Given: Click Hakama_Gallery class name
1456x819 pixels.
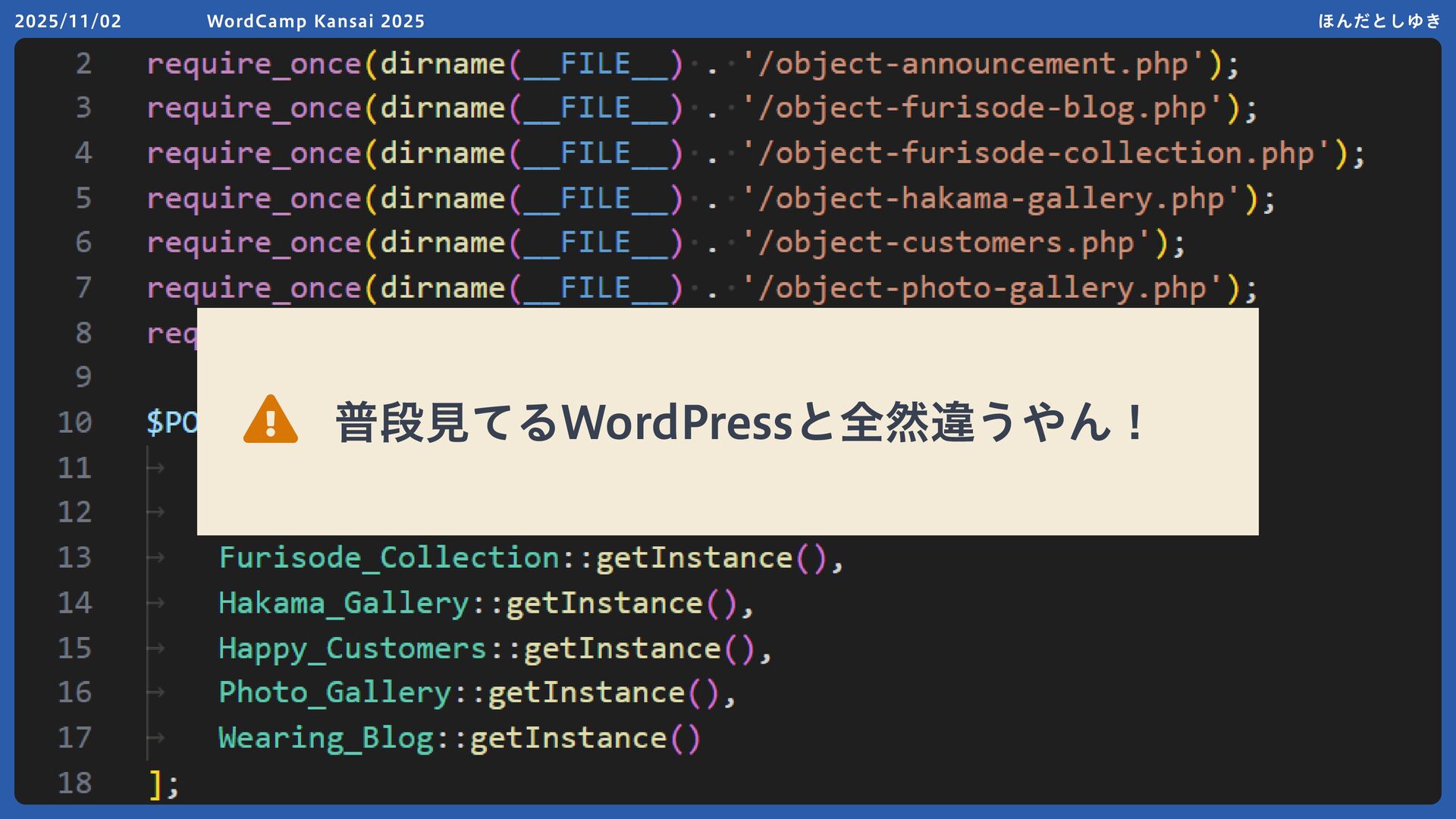Looking at the screenshot, I should tap(344, 604).
